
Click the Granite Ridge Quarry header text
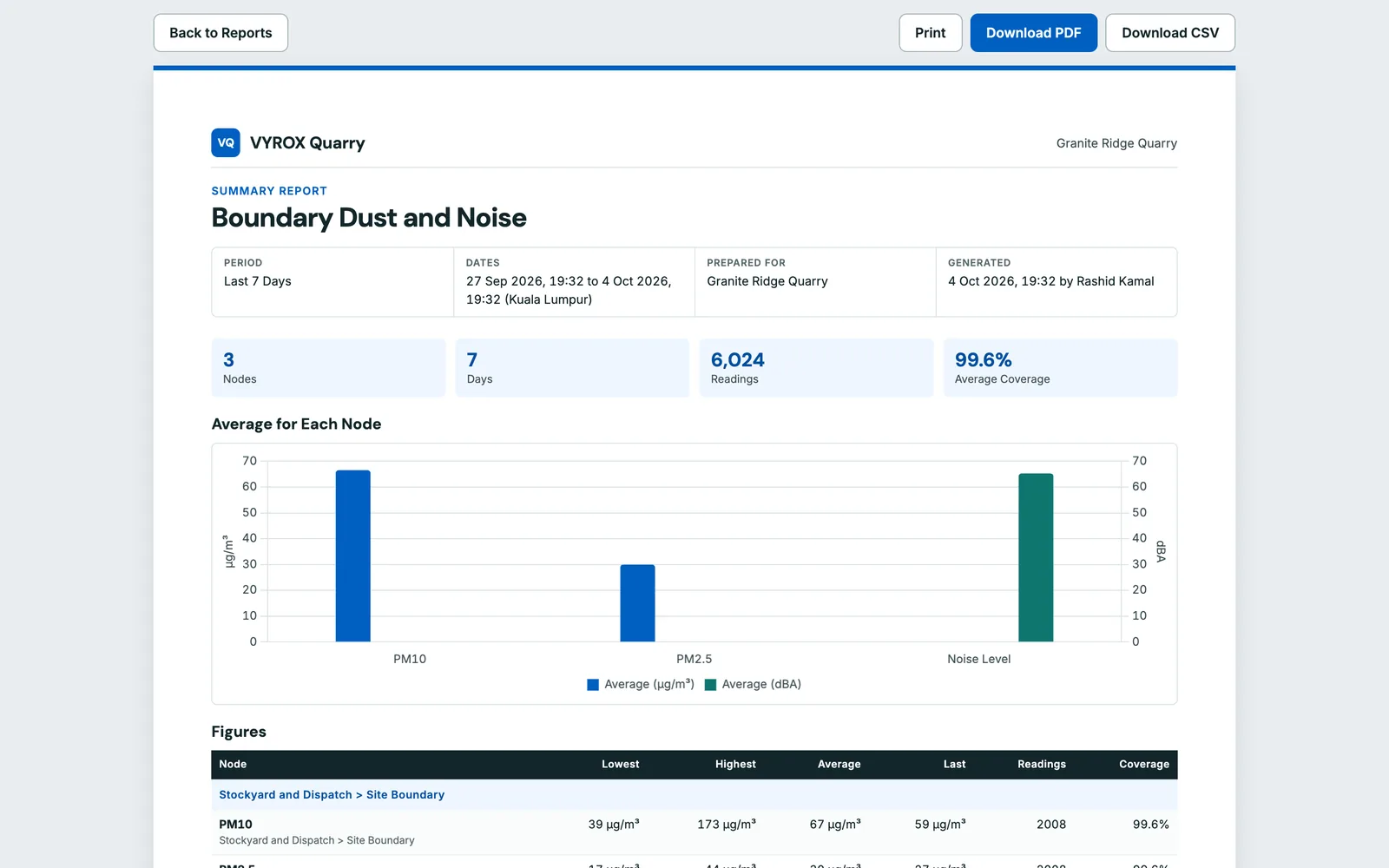[x=1116, y=143]
